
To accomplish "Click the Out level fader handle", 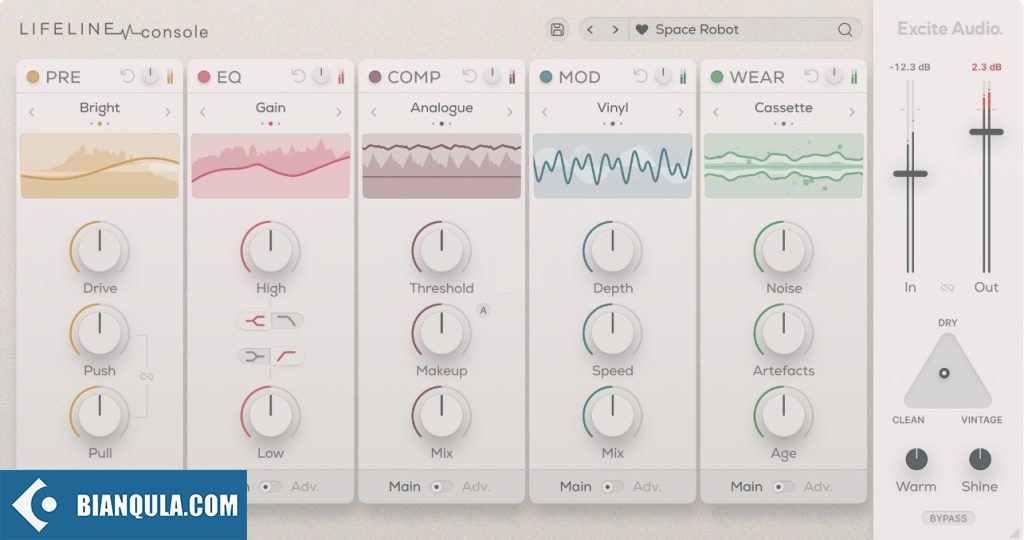I will tap(986, 132).
